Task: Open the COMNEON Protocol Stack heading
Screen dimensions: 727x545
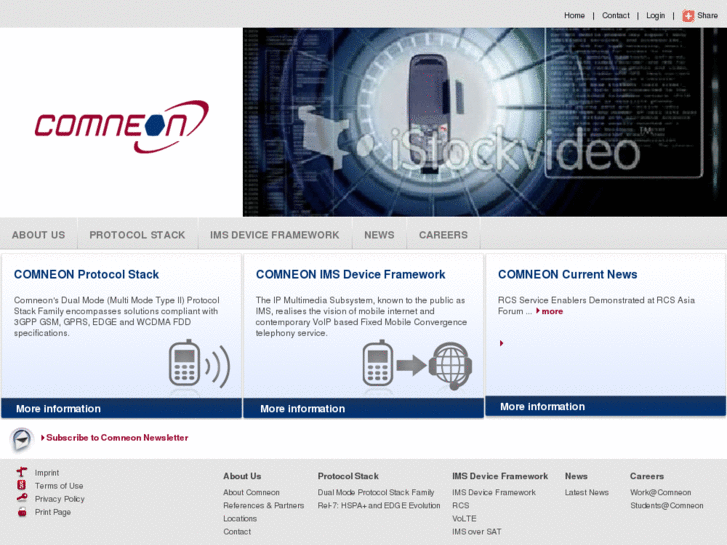Action: point(86,274)
